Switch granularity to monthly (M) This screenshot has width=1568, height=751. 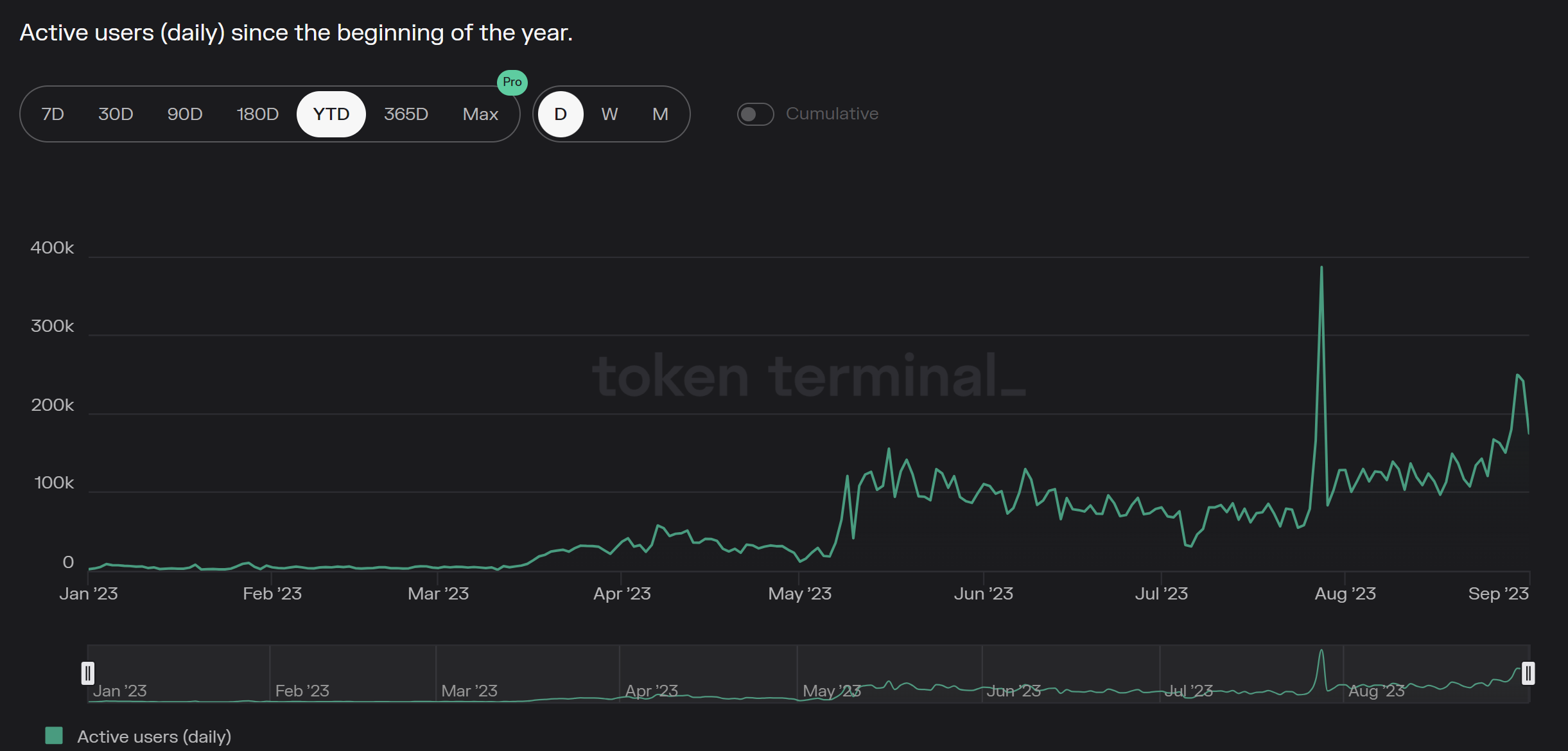pyautogui.click(x=660, y=114)
